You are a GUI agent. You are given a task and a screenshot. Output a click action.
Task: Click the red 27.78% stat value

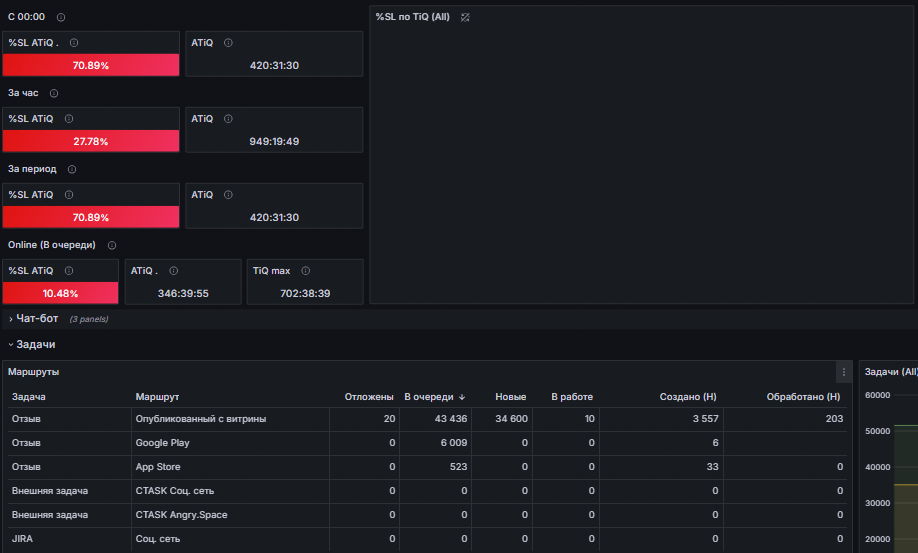pyautogui.click(x=91, y=142)
